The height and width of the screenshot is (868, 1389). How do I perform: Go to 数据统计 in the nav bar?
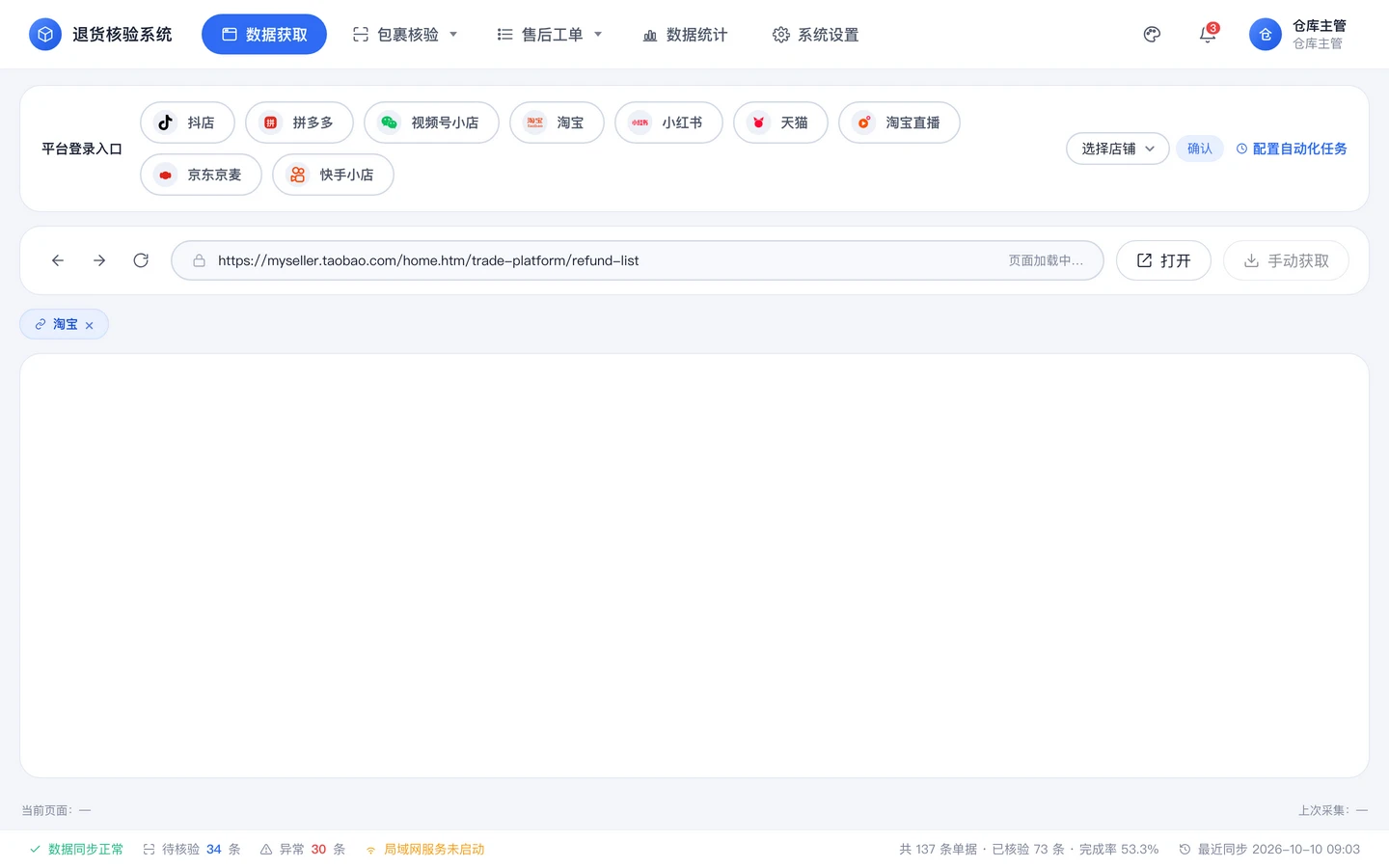[685, 35]
